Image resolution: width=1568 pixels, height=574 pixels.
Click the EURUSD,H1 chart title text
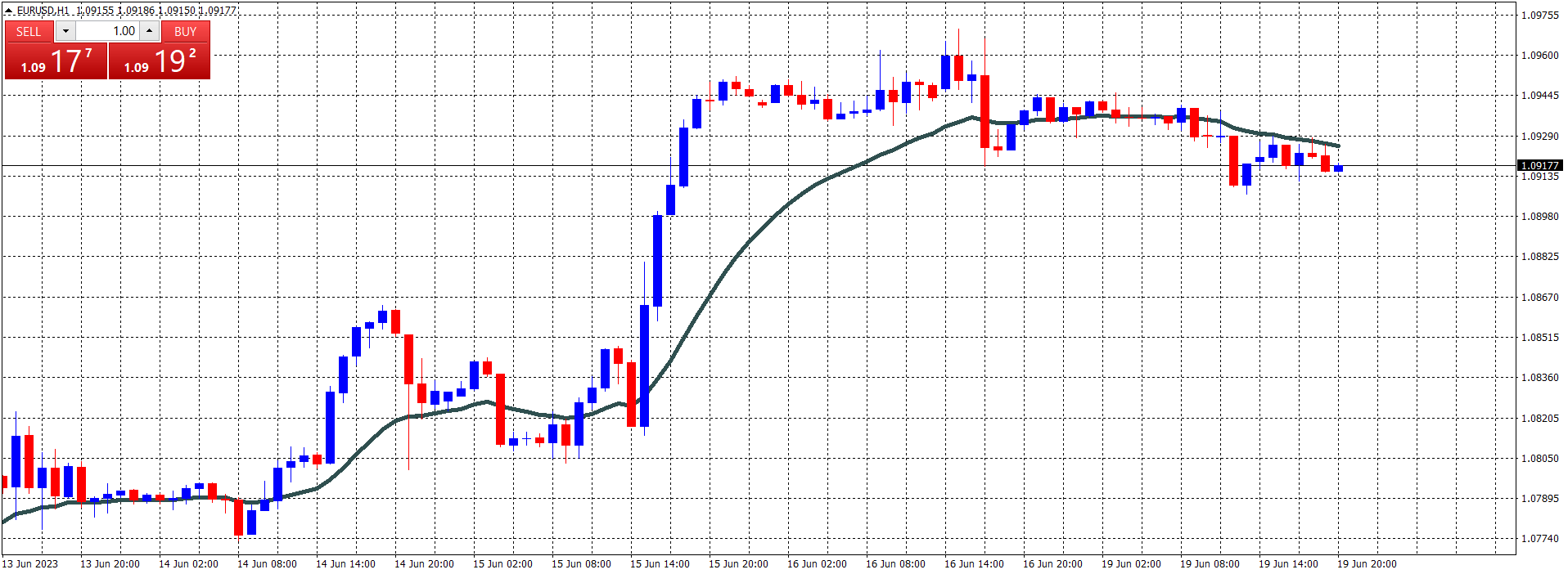tap(43, 11)
